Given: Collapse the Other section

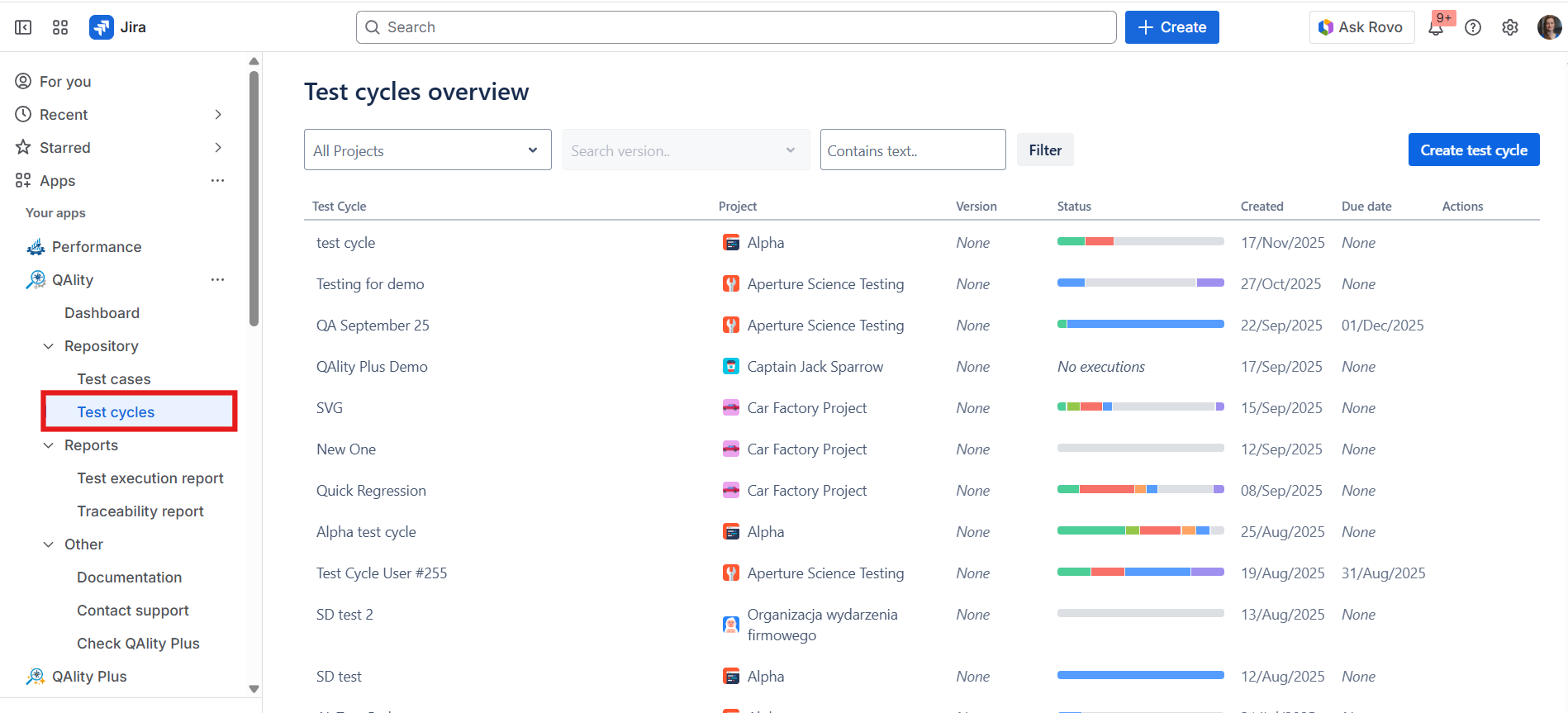Looking at the screenshot, I should (49, 544).
